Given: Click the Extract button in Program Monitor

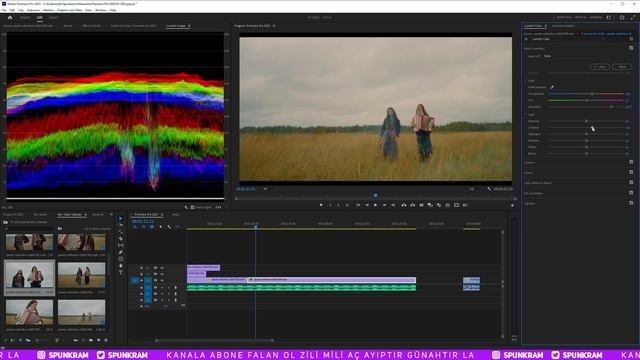Looking at the screenshot, I should 412,205.
